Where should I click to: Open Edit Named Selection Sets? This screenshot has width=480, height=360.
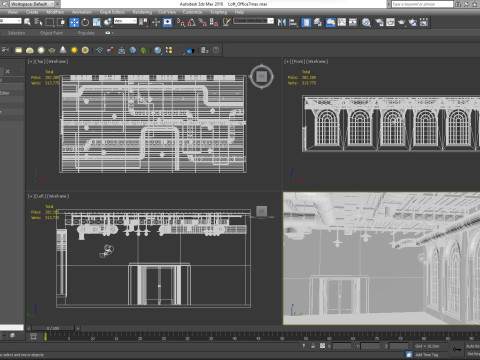point(227,22)
